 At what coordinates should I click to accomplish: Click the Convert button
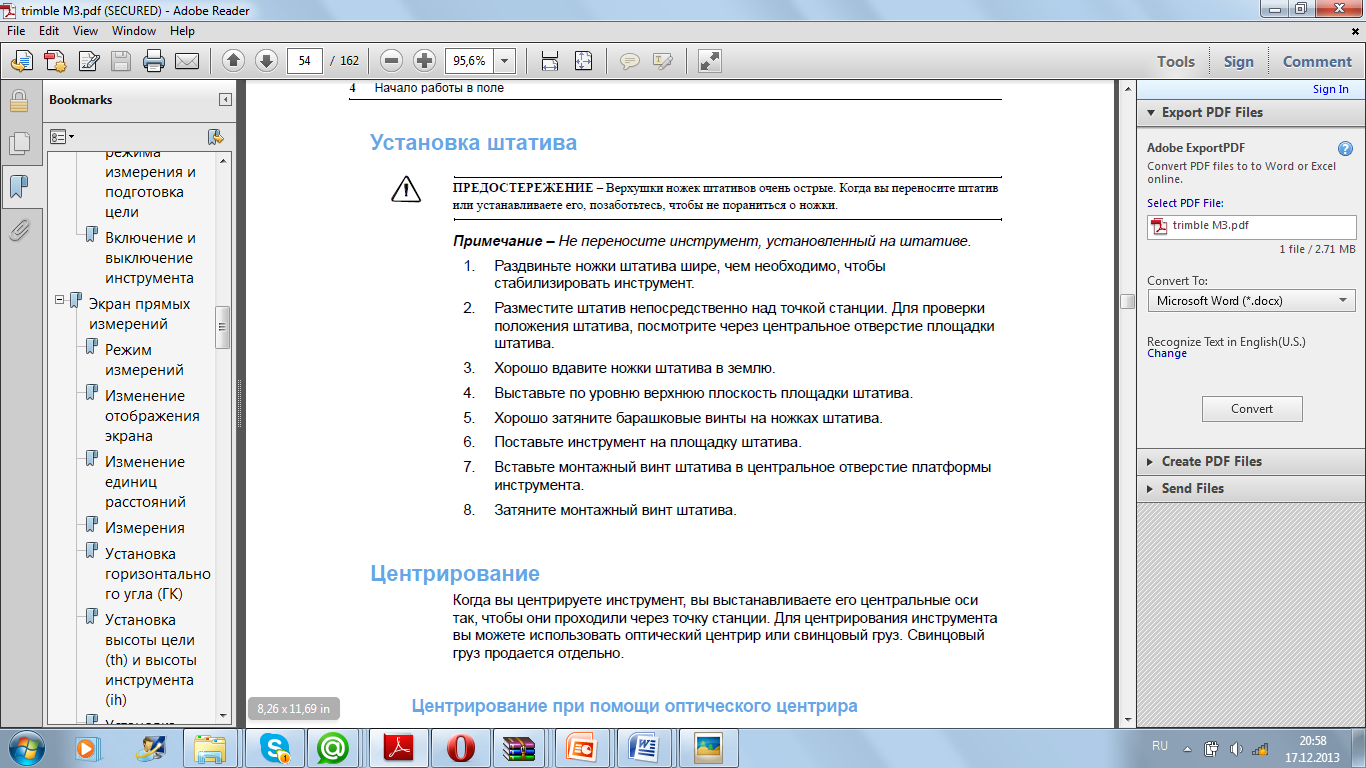tap(1252, 408)
